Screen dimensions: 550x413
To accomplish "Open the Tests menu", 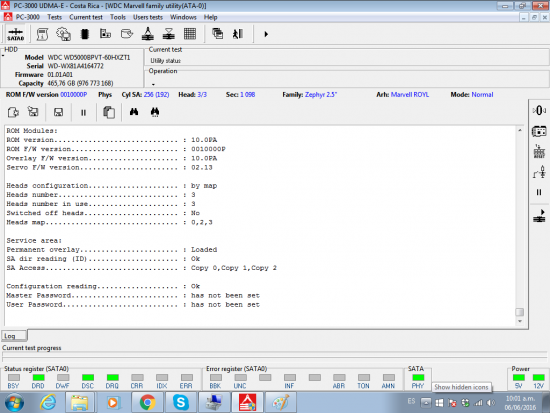I will [54, 17].
